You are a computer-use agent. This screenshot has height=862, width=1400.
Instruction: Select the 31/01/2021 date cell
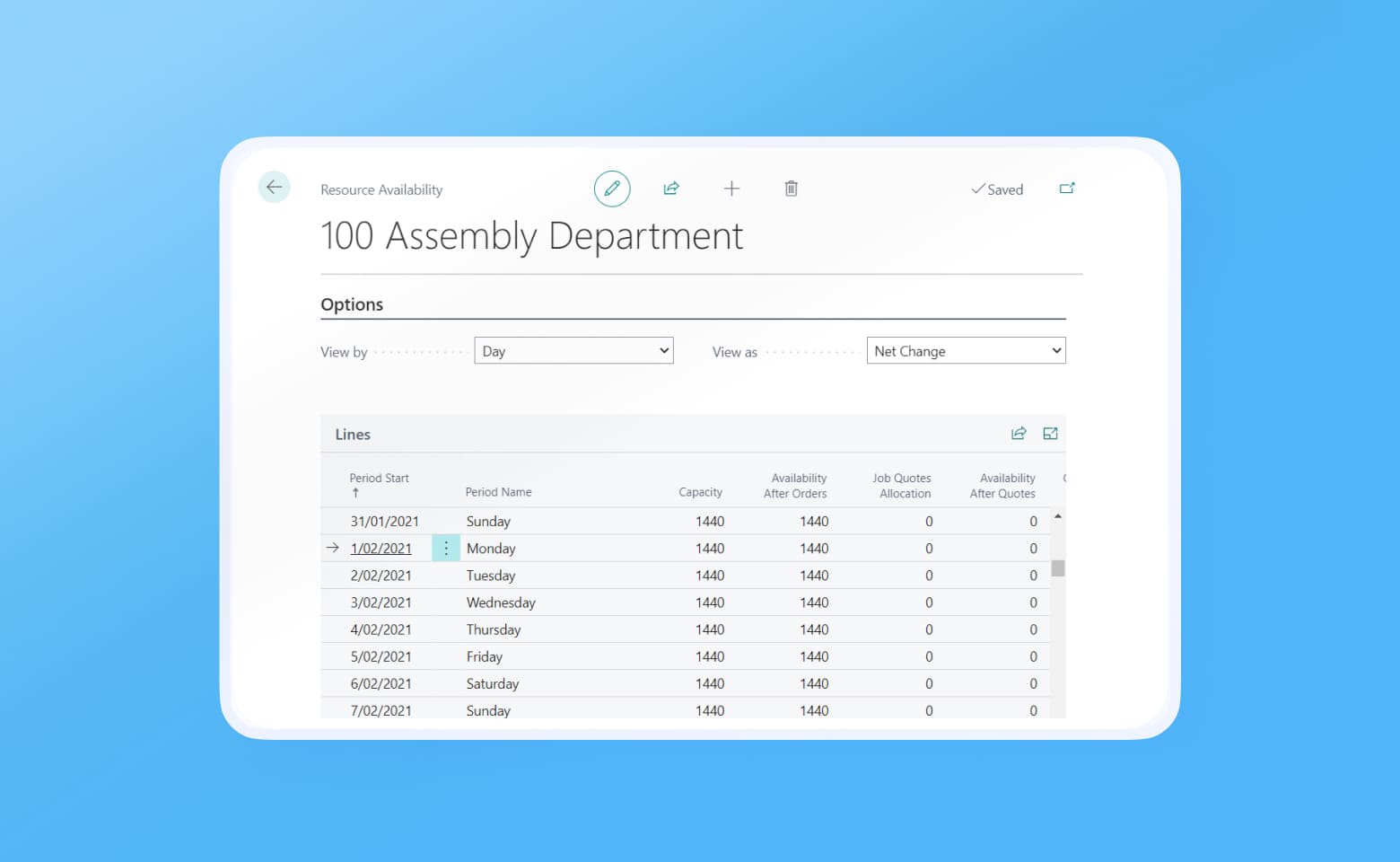384,521
